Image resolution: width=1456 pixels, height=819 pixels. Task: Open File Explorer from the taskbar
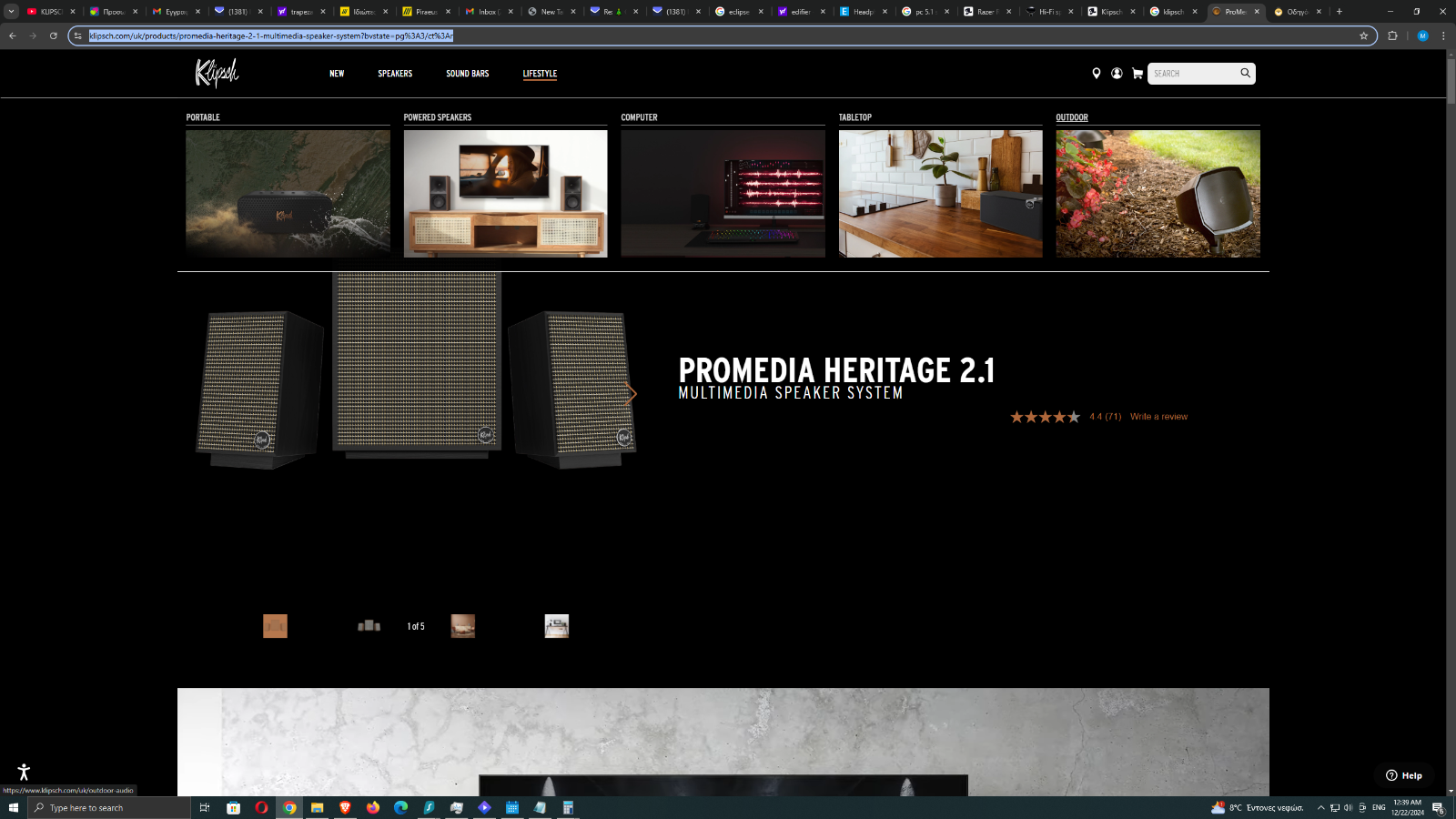(317, 807)
